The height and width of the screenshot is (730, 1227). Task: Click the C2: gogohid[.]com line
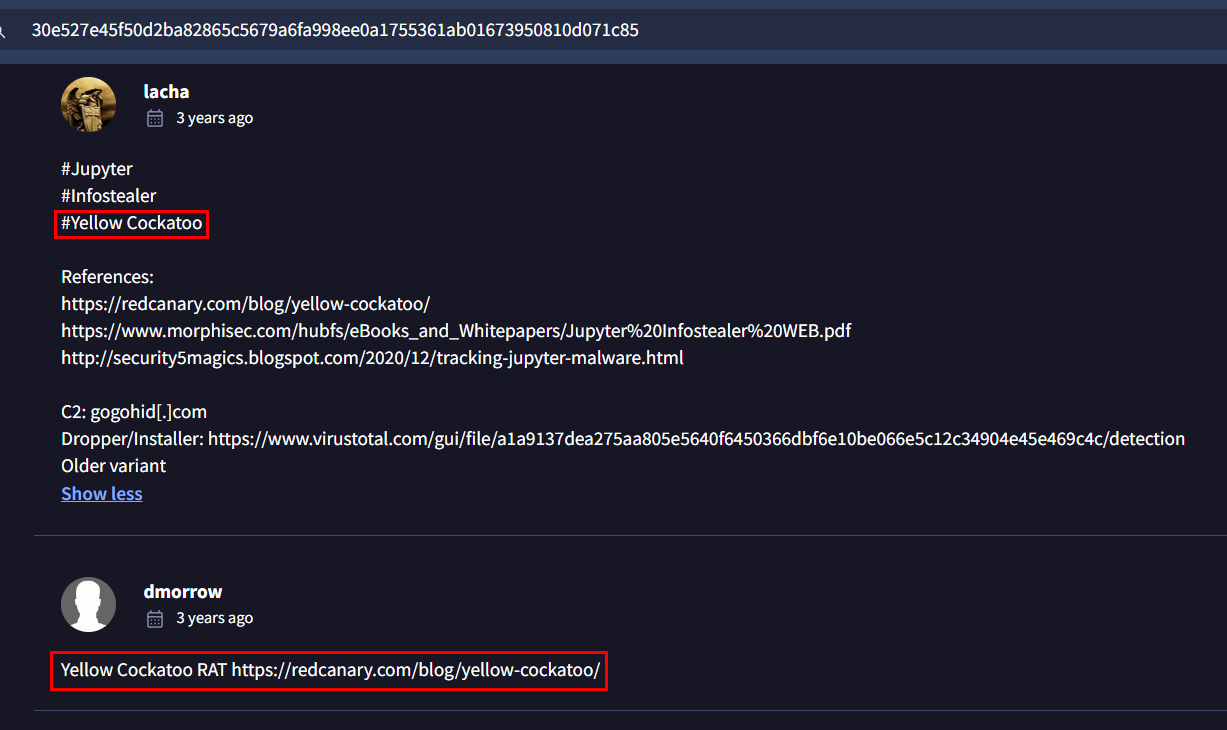coord(134,412)
